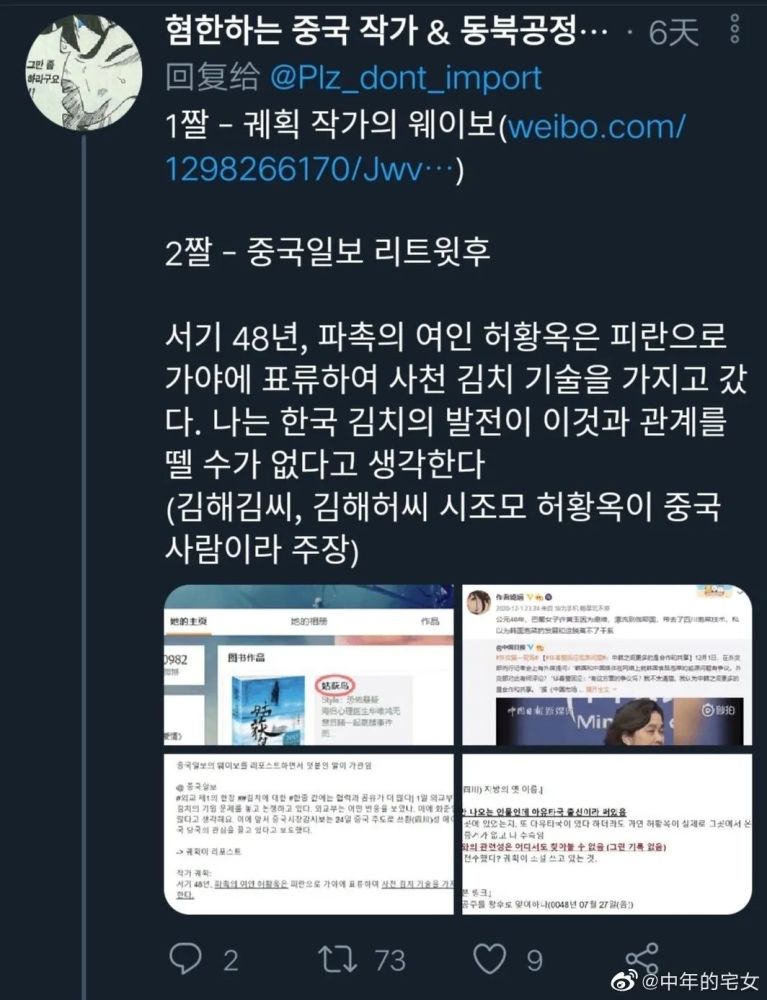767x1000 pixels.
Task: Open the author's profile avatar
Action: pos(84,72)
